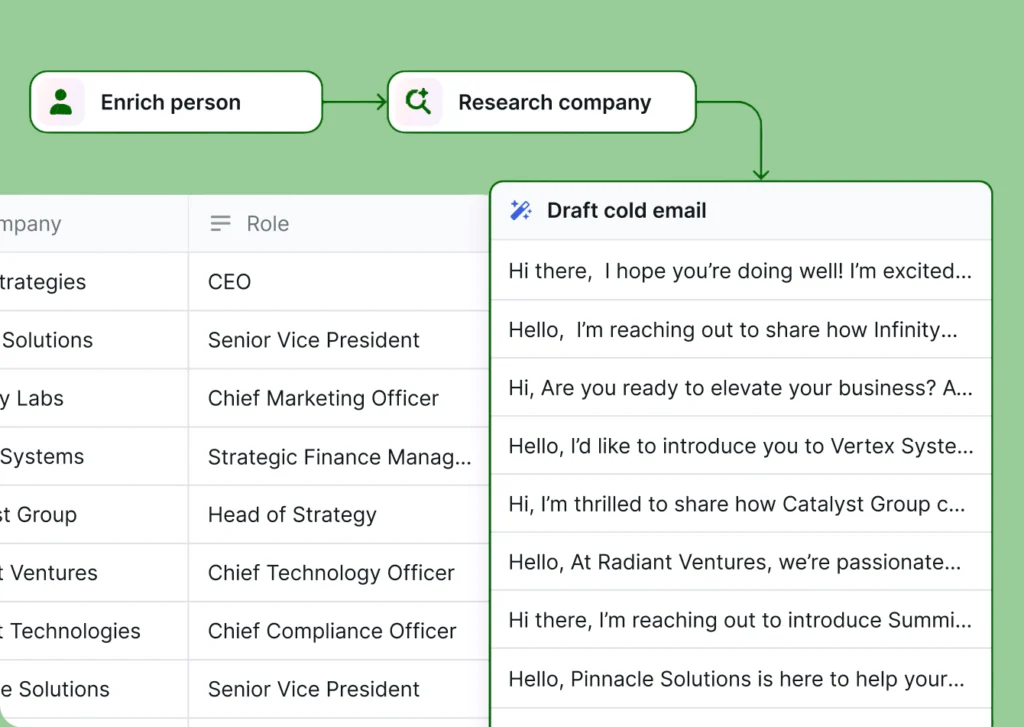
Task: Click the text-lines icon next to Role
Action: 221,224
